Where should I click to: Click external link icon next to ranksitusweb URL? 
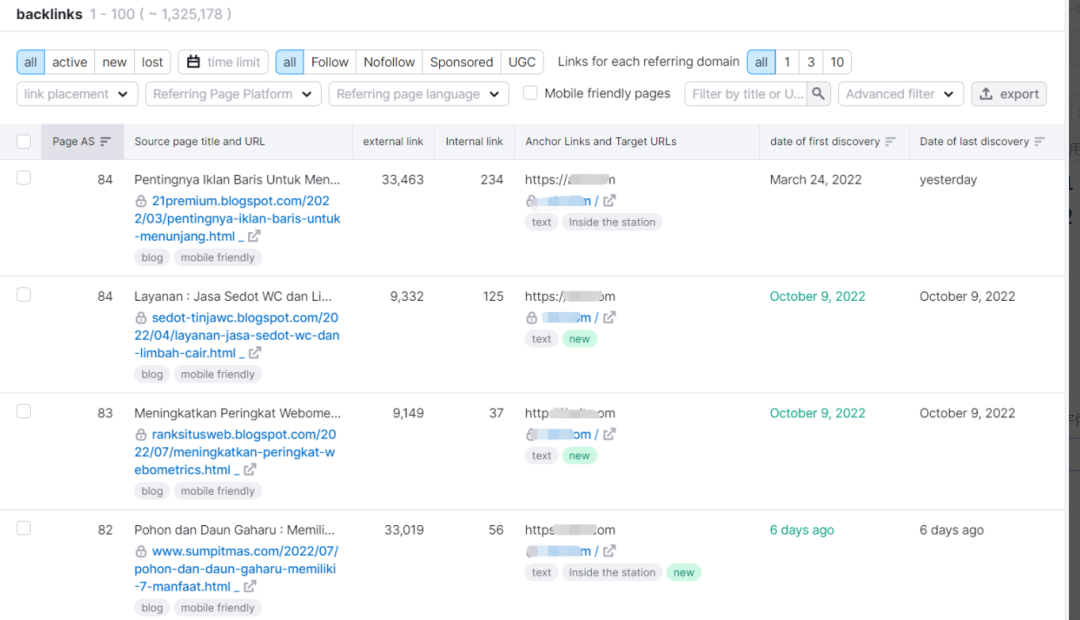249,470
